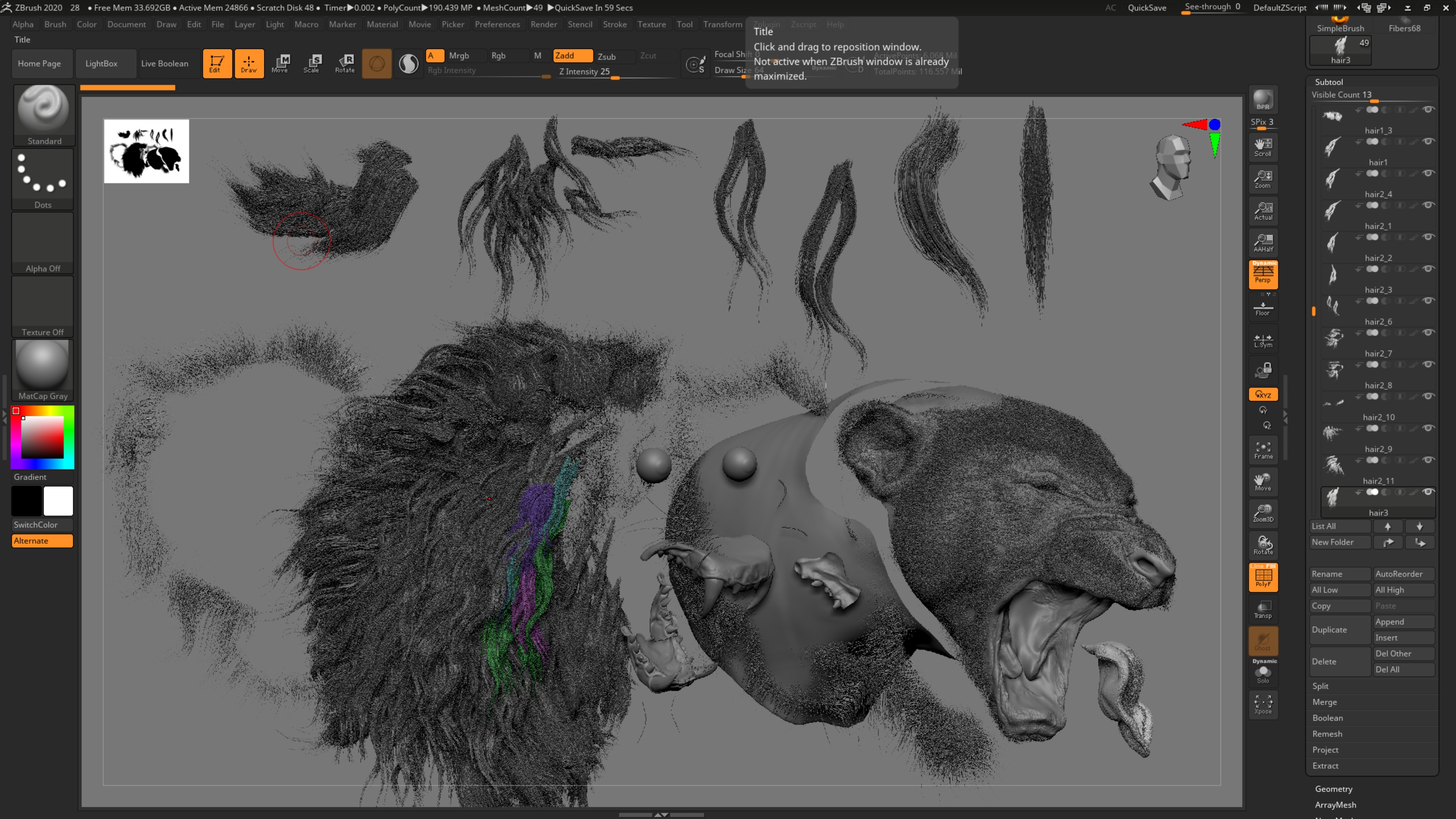Open the Transform menu
The height and width of the screenshot is (819, 1456).
(722, 24)
